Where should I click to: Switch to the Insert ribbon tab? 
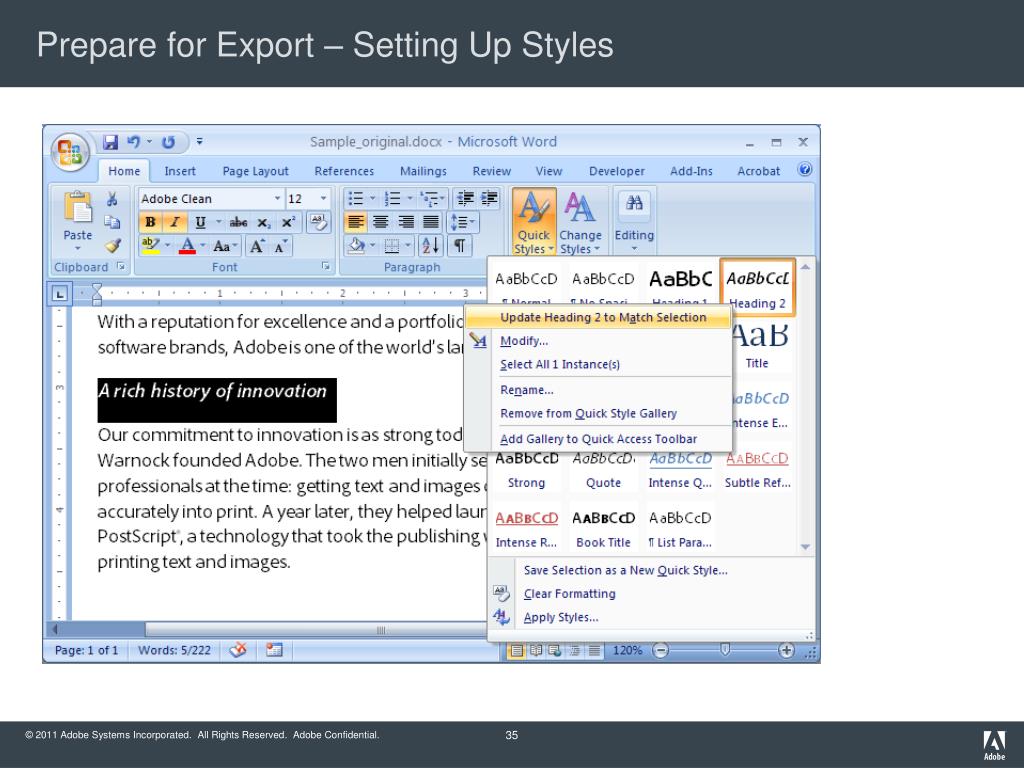pos(180,171)
